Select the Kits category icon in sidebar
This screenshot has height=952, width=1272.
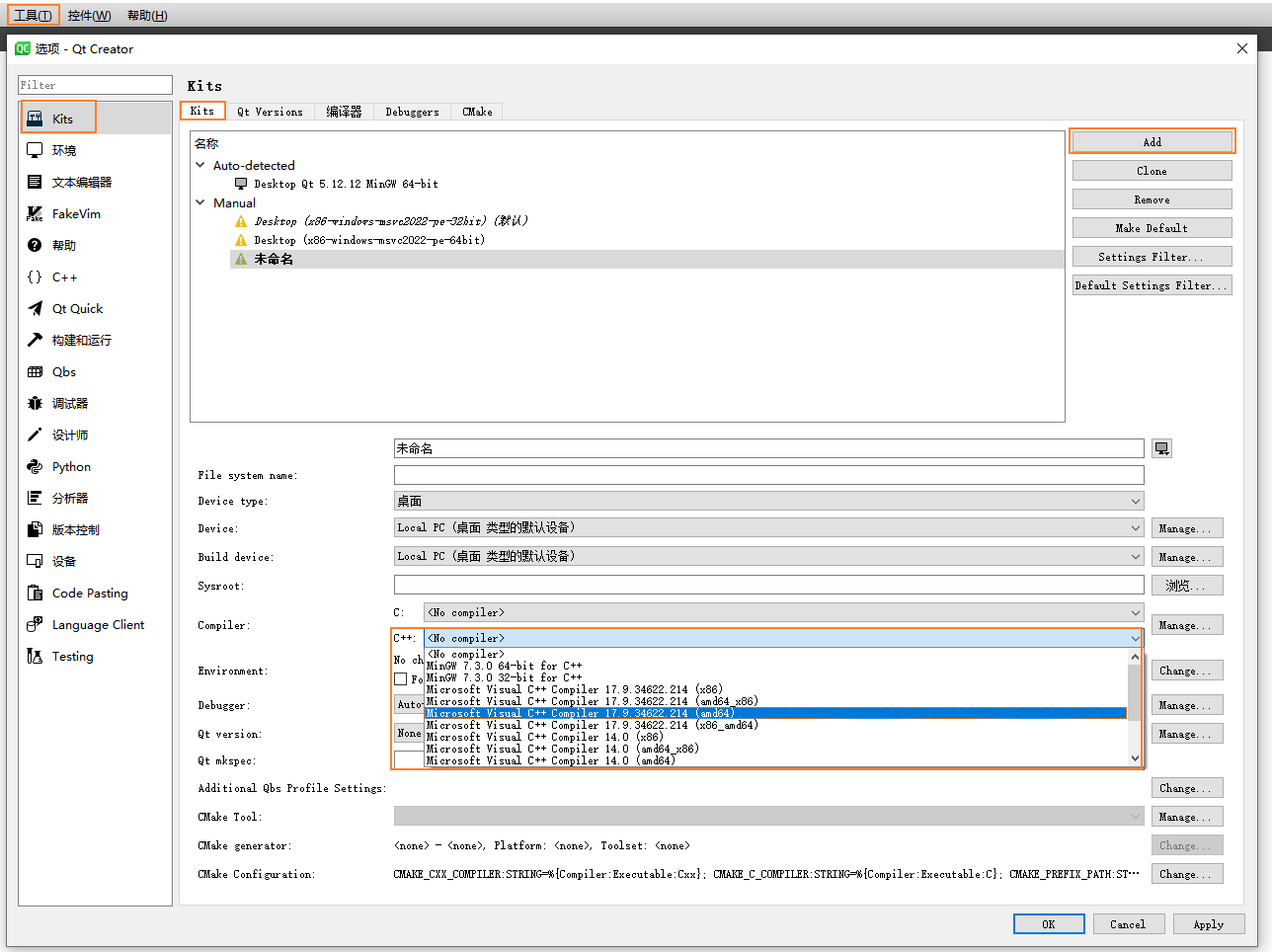pyautogui.click(x=35, y=119)
